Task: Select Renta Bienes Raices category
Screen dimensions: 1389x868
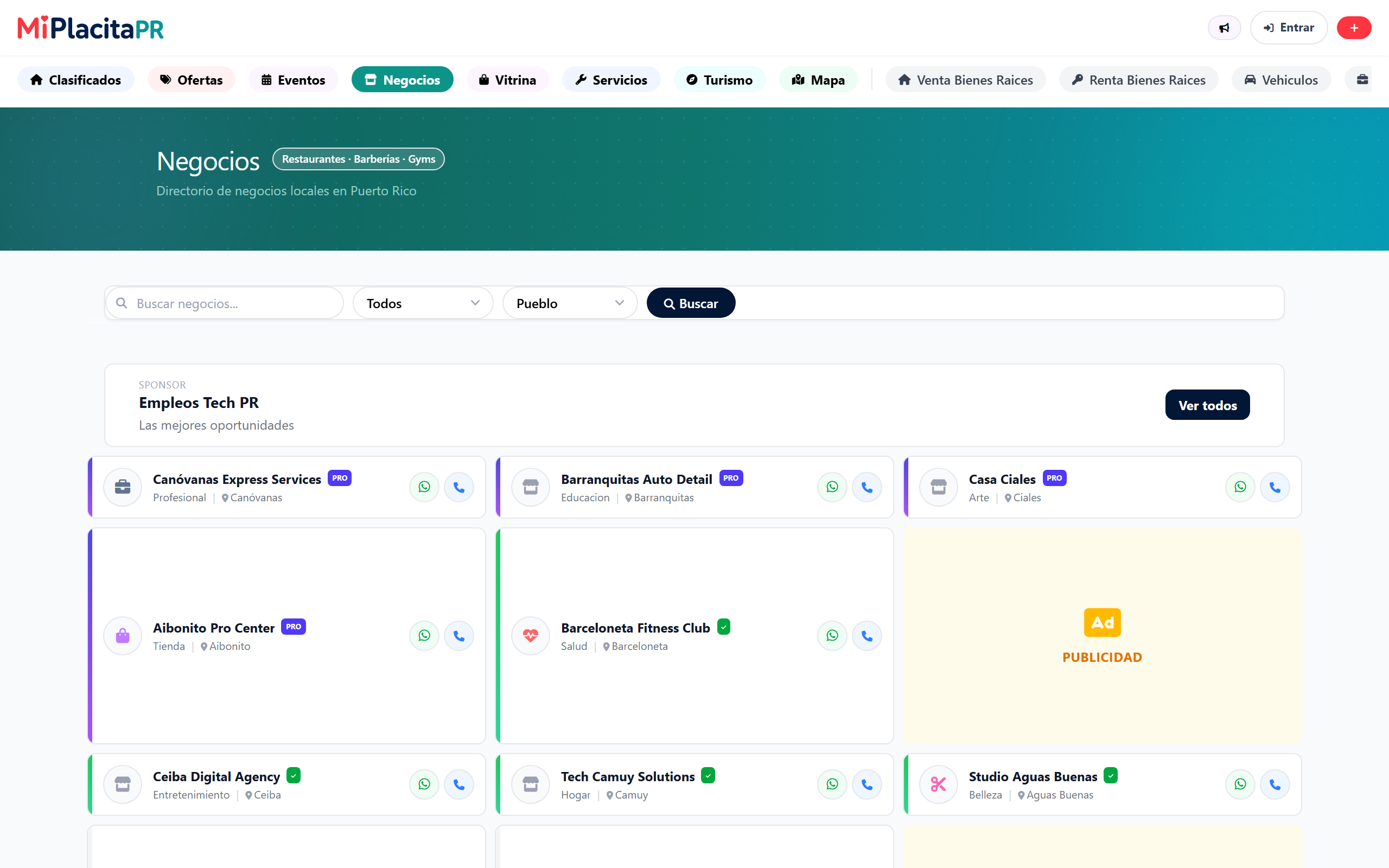Action: click(1139, 80)
